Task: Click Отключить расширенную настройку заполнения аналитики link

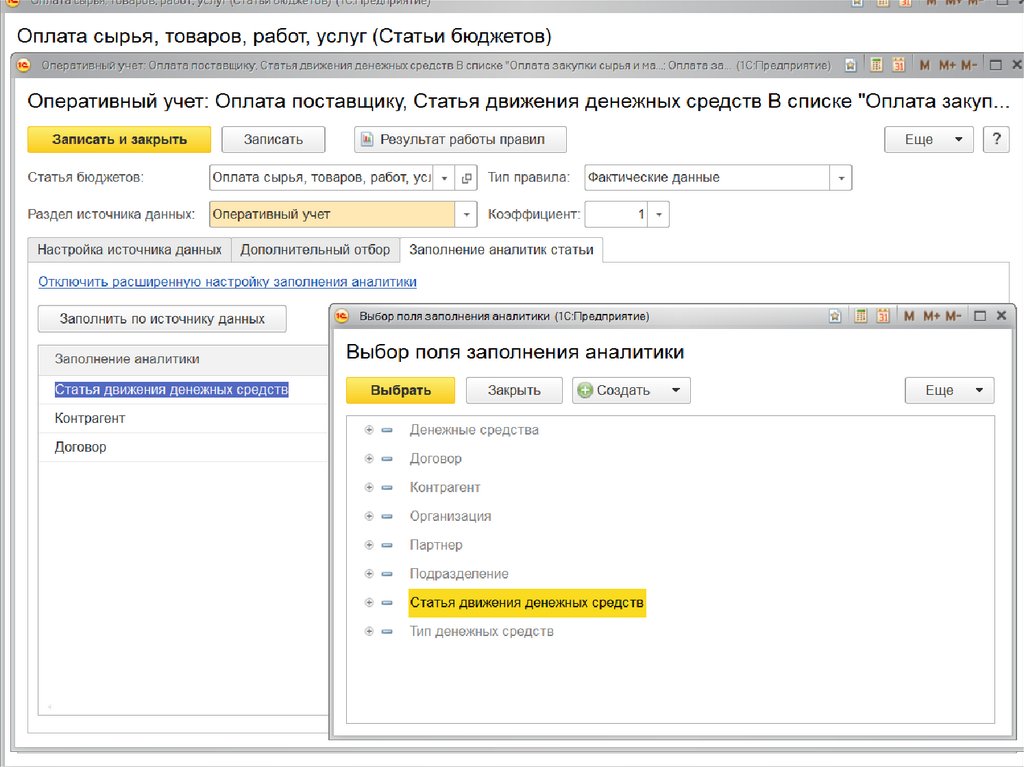Action: (227, 282)
